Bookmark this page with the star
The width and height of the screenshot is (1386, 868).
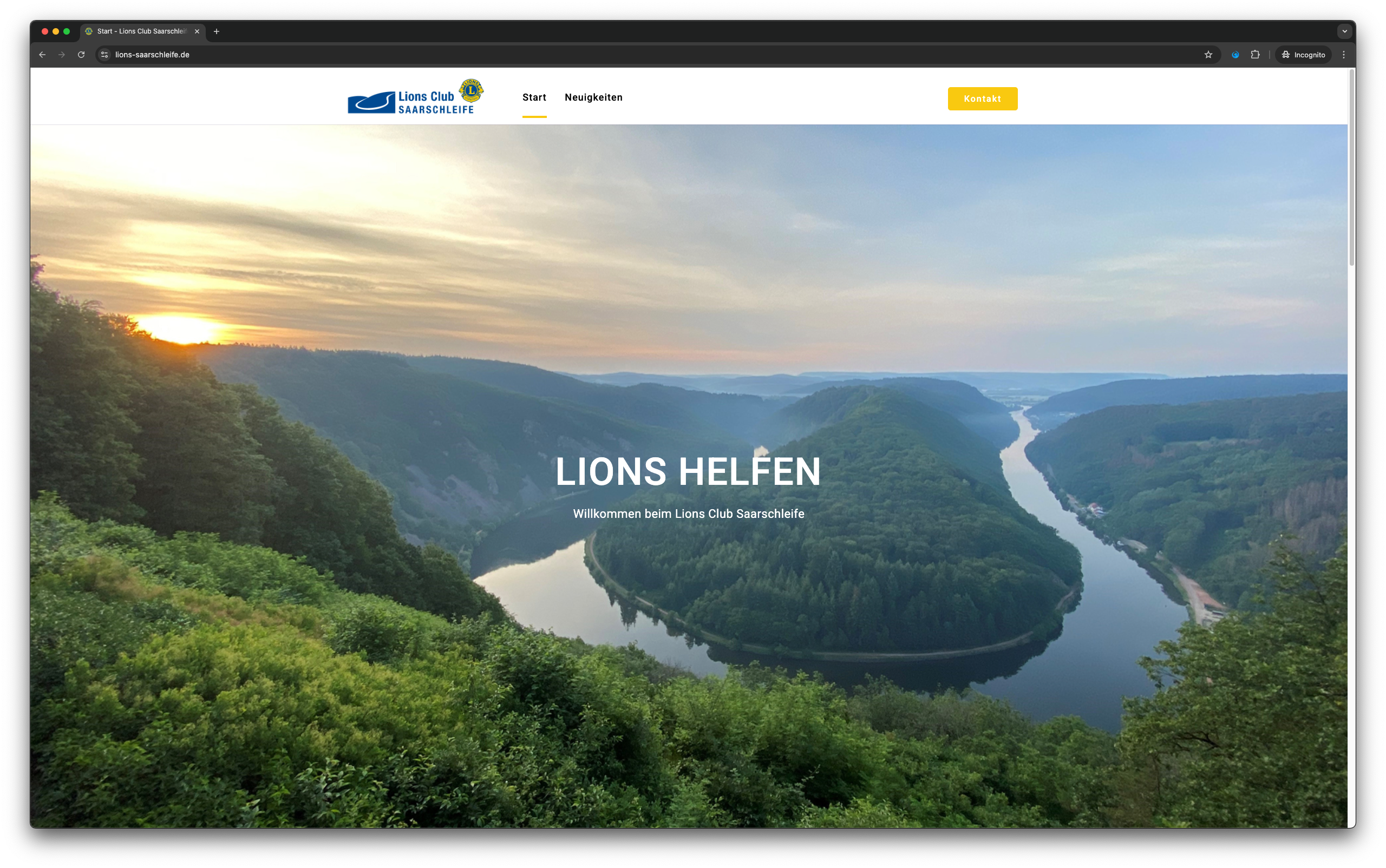(1208, 55)
